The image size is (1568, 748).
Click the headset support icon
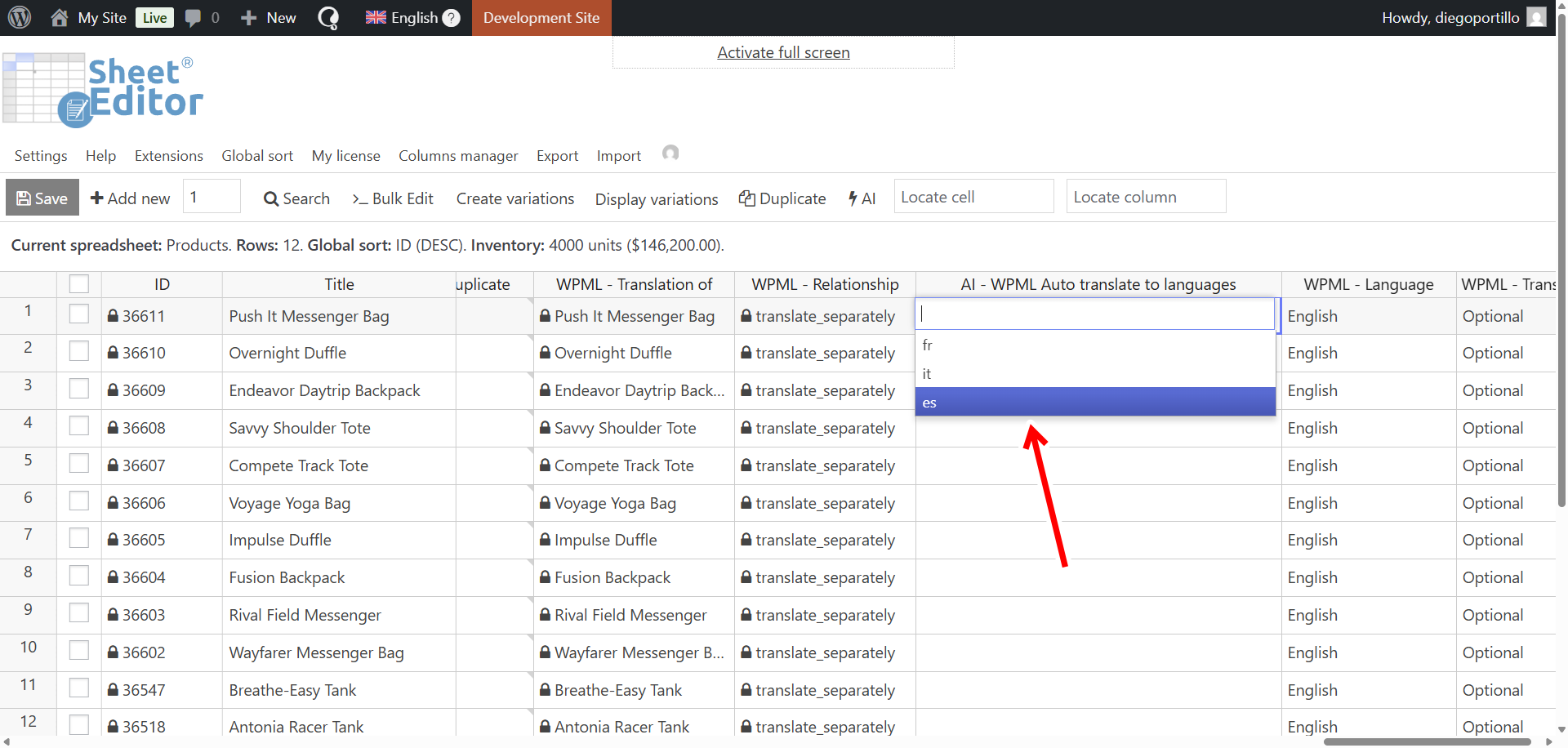point(670,154)
